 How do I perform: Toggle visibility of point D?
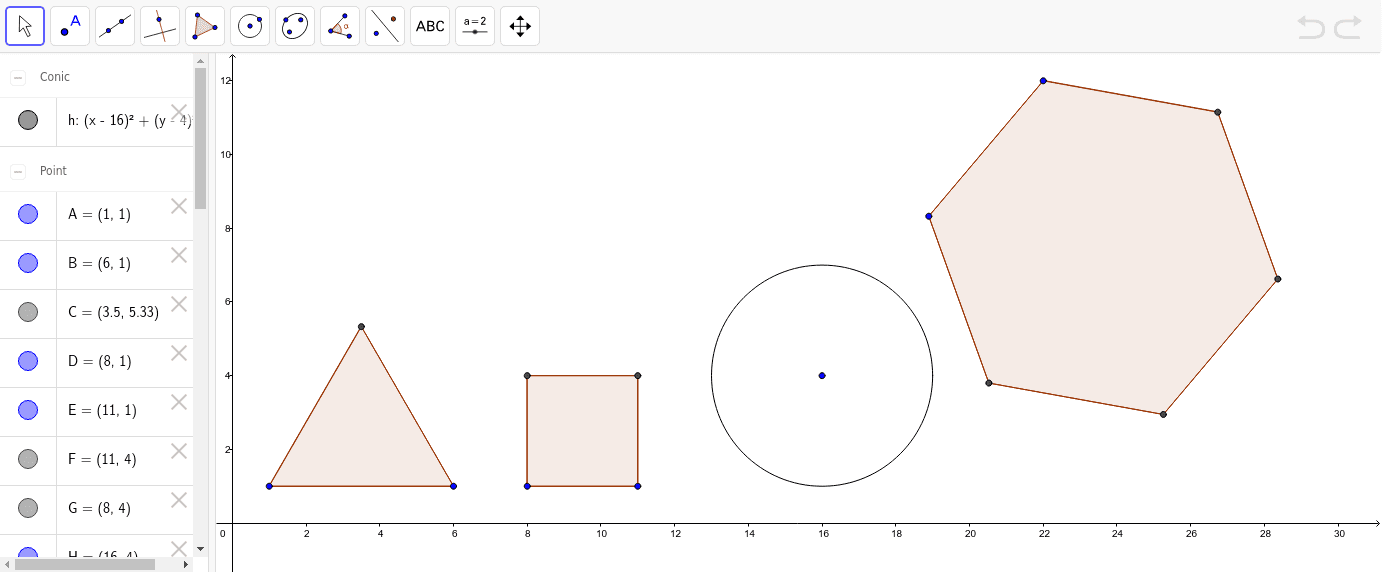(x=28, y=361)
